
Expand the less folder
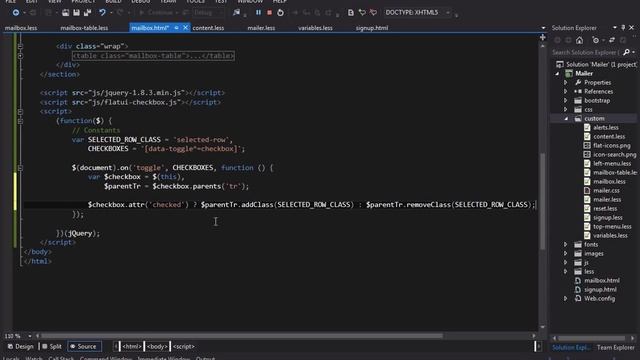click(x=566, y=271)
